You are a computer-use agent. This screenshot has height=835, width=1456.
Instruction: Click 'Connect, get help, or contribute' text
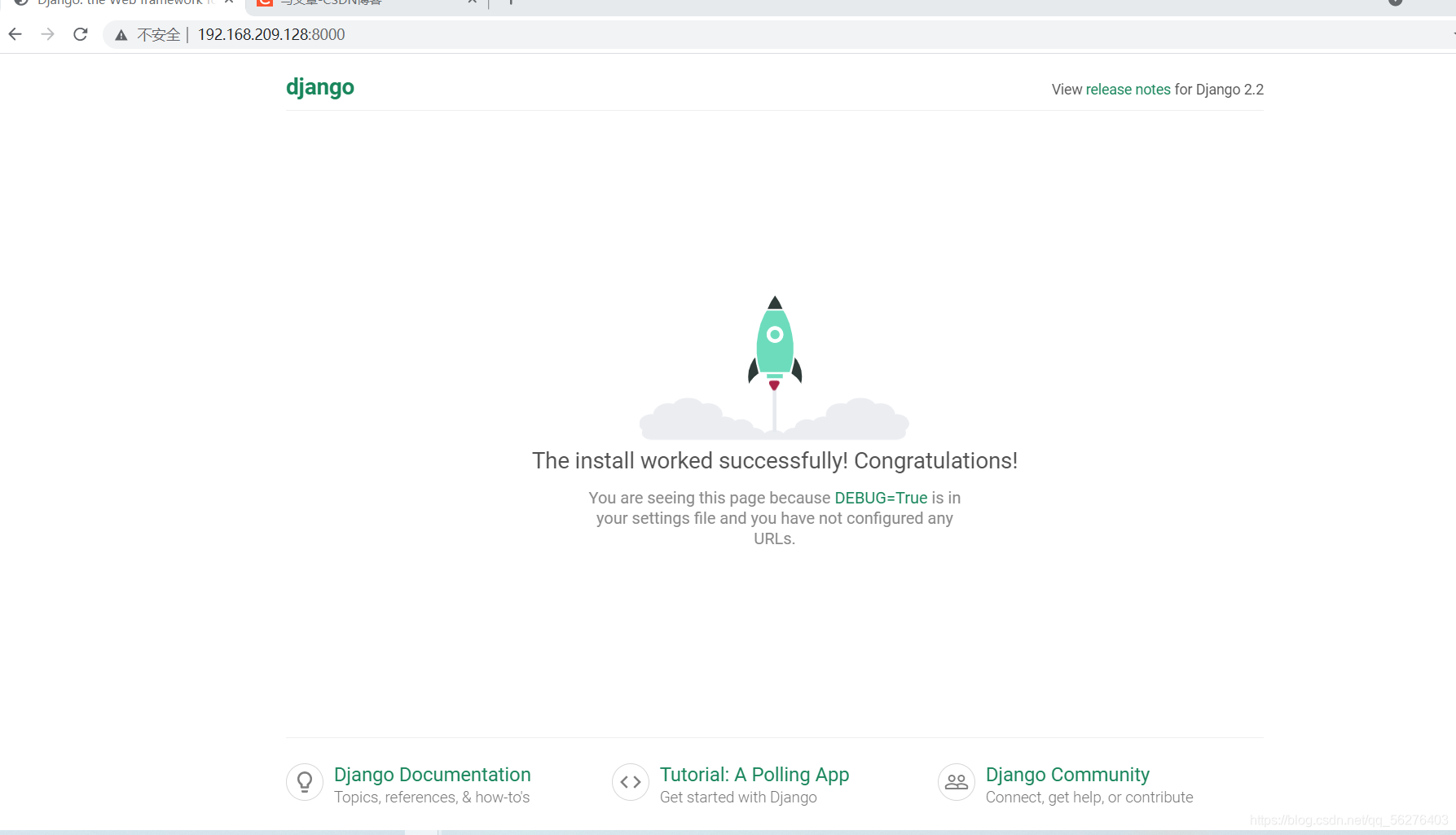[x=1089, y=798]
